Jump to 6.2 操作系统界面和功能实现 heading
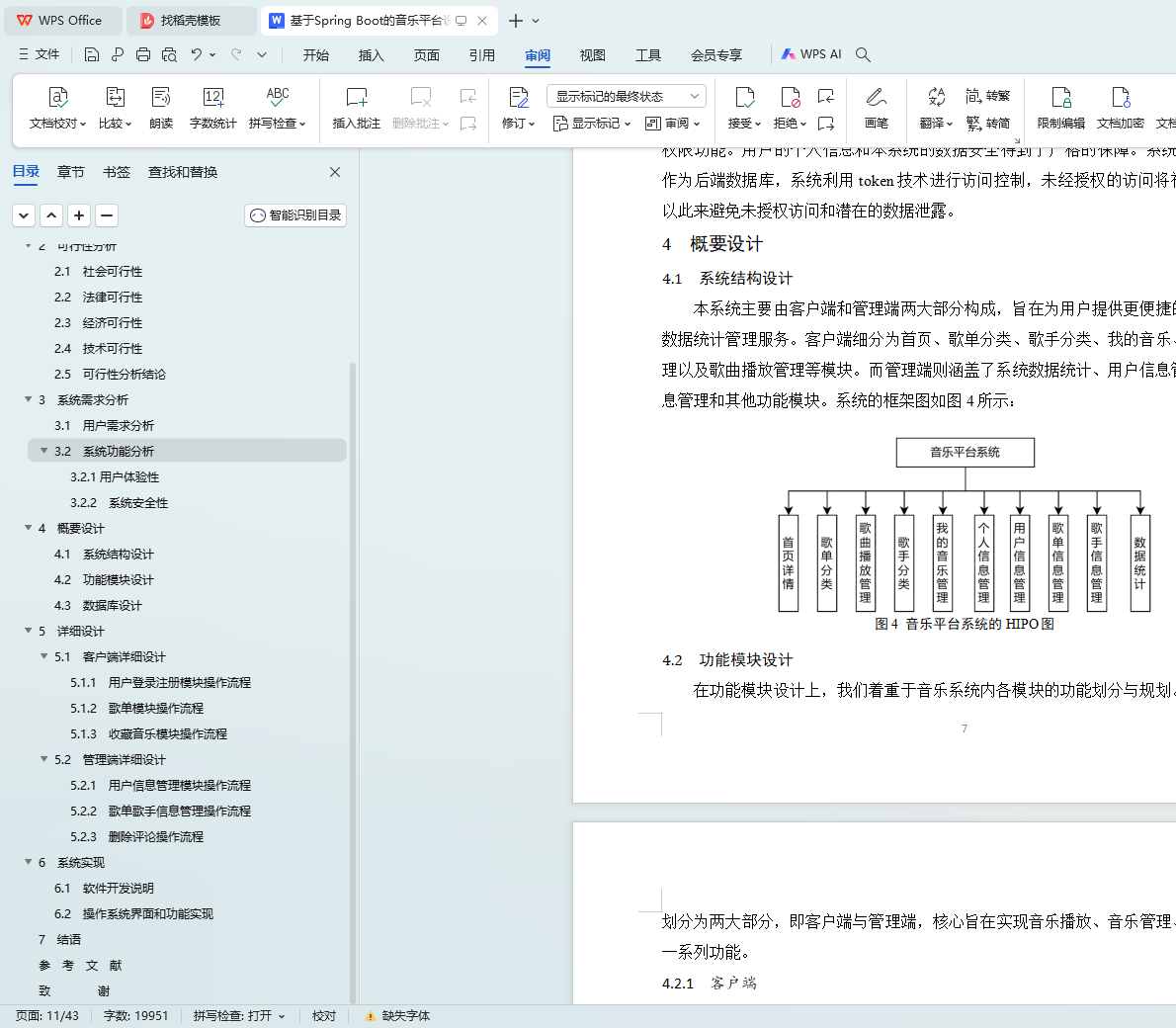The image size is (1176, 1028). tap(133, 914)
